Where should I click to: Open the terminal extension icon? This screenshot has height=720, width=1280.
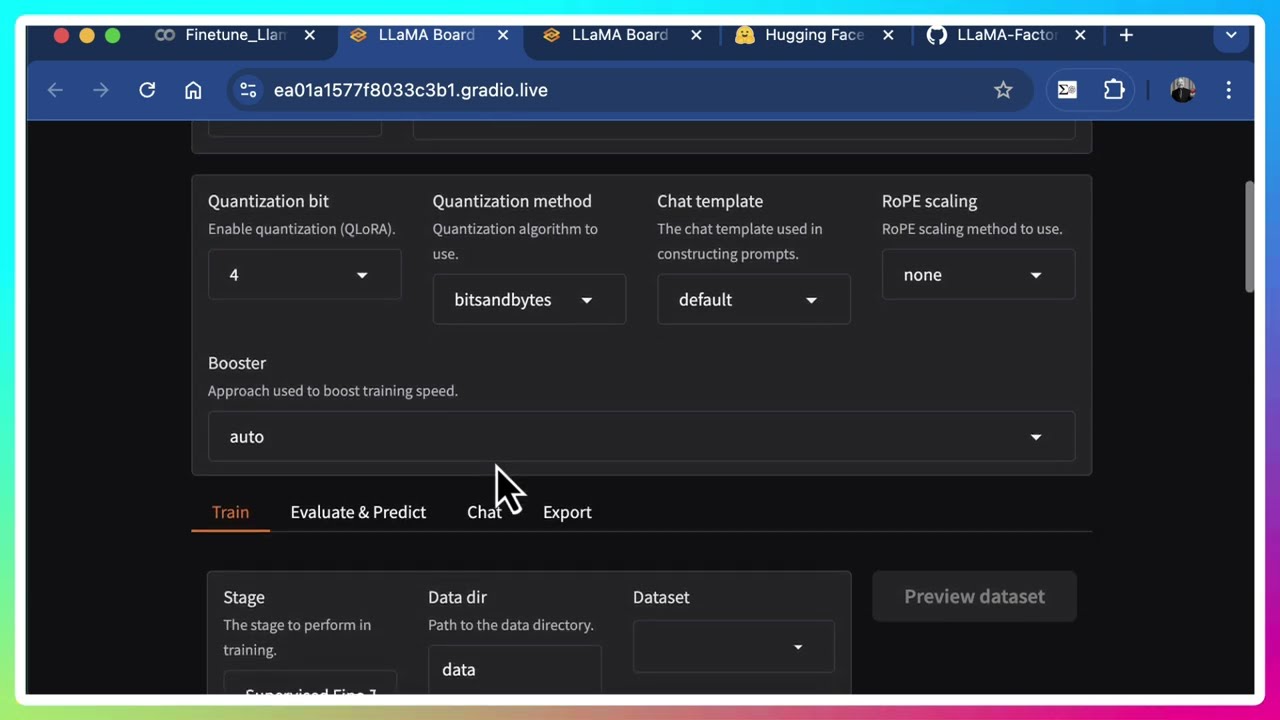click(x=1067, y=90)
